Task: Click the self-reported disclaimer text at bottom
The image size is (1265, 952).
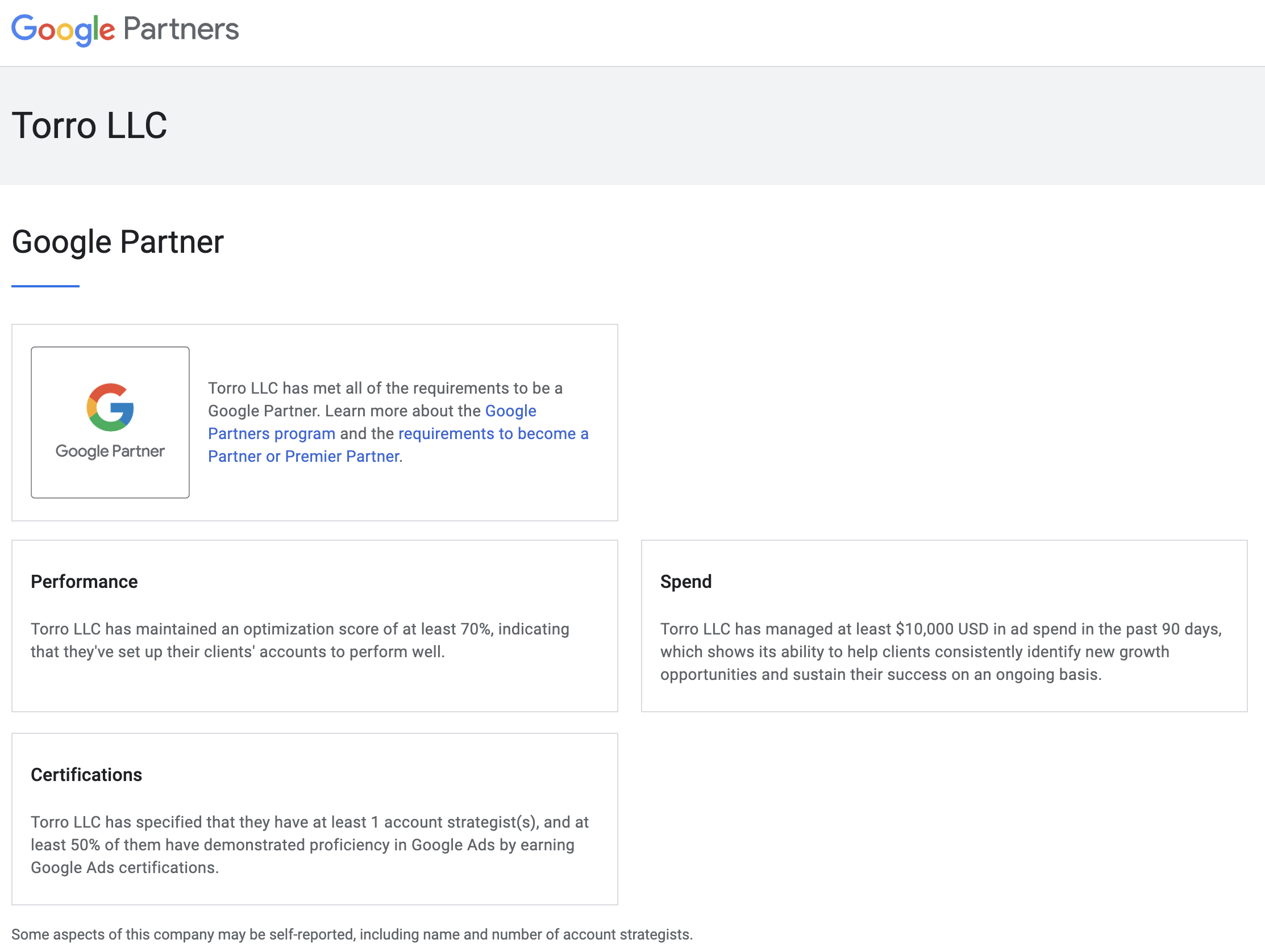Action: pos(352,934)
